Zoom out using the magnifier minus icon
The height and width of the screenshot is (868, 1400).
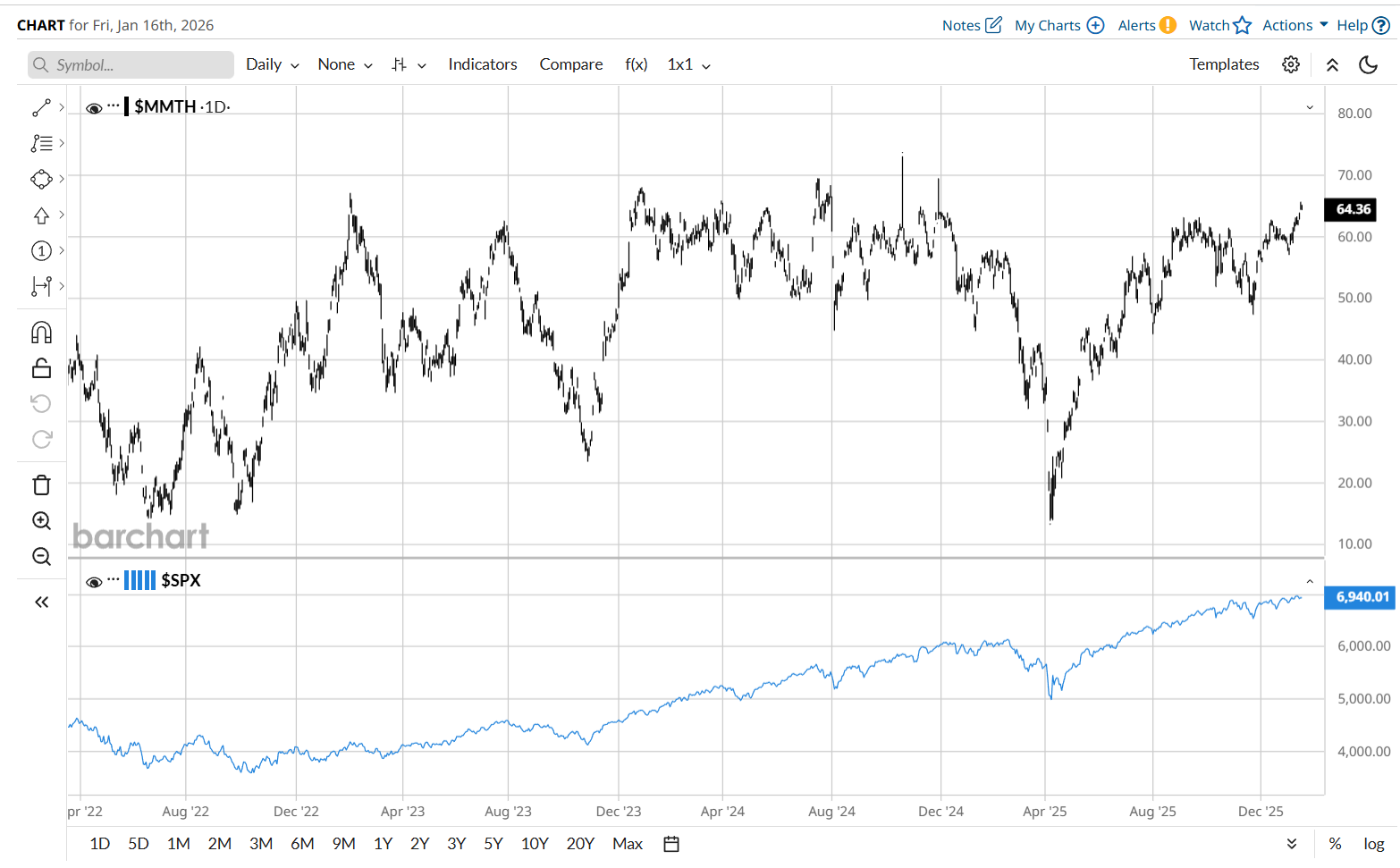pos(41,557)
